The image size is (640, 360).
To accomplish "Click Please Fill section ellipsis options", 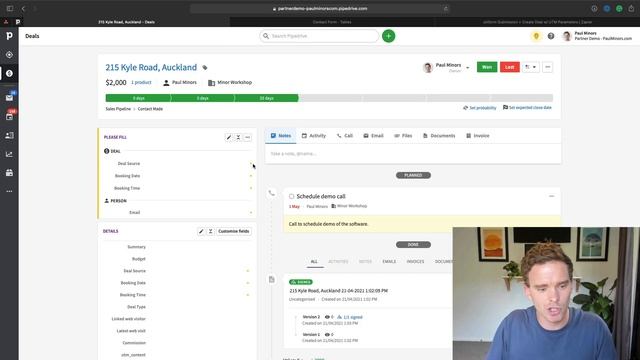I will click(247, 138).
